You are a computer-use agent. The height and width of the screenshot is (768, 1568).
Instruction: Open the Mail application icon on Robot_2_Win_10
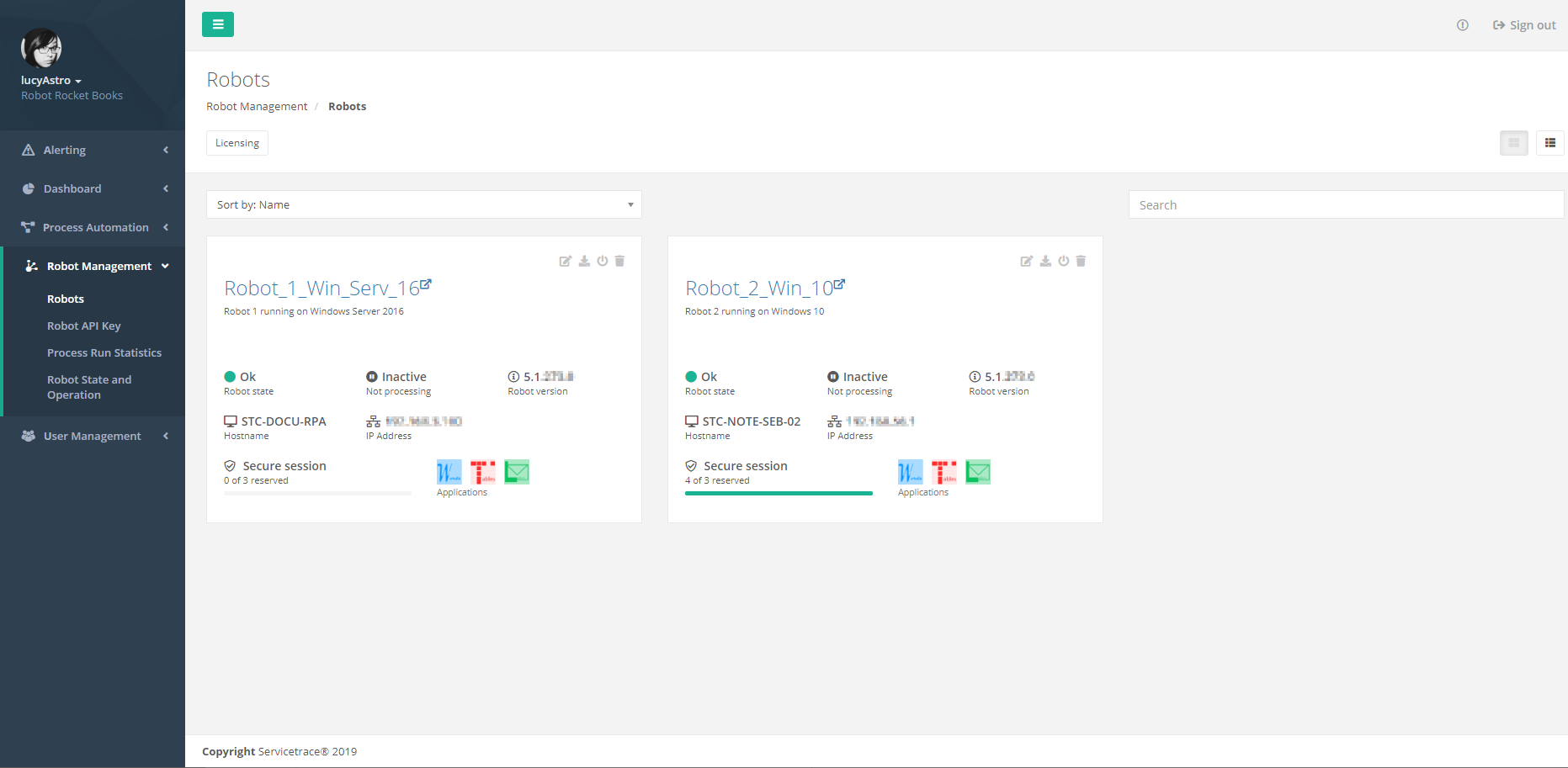tap(977, 472)
